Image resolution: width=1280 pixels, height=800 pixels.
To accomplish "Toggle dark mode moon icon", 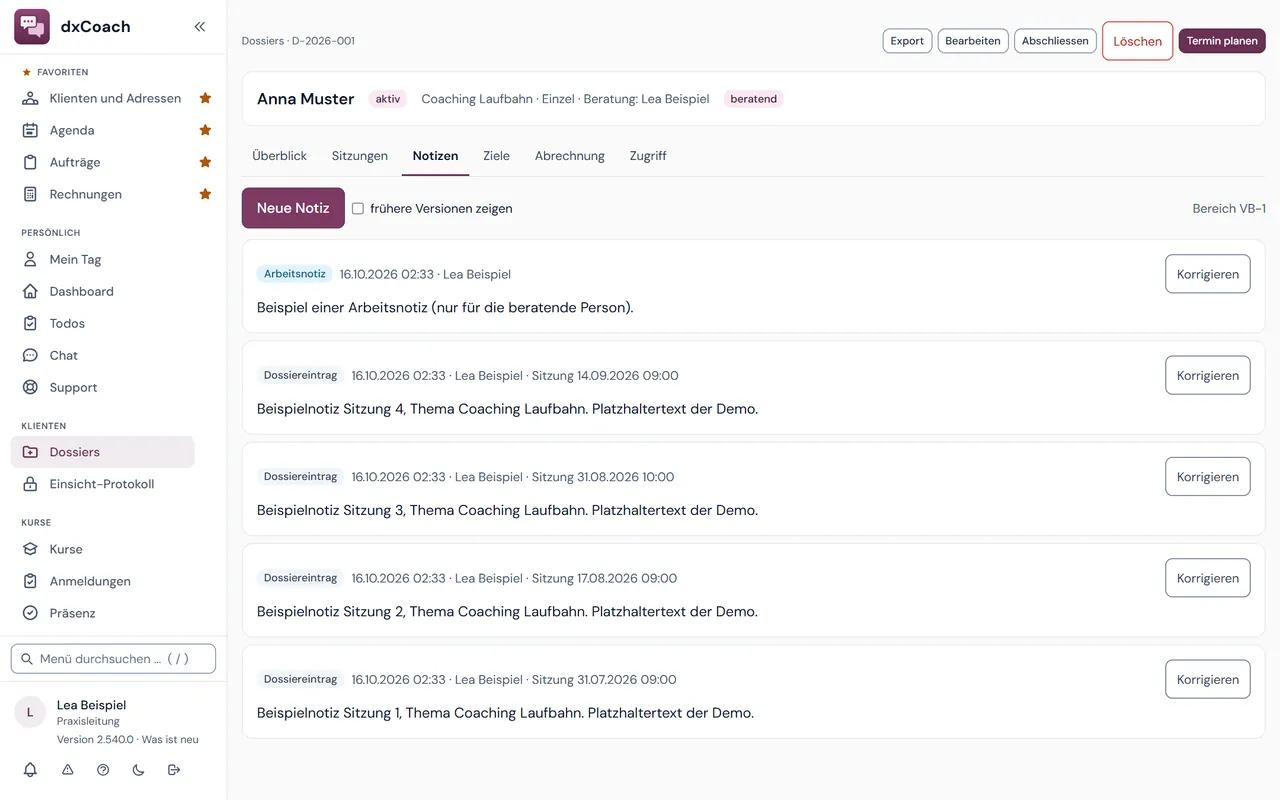I will 138,770.
